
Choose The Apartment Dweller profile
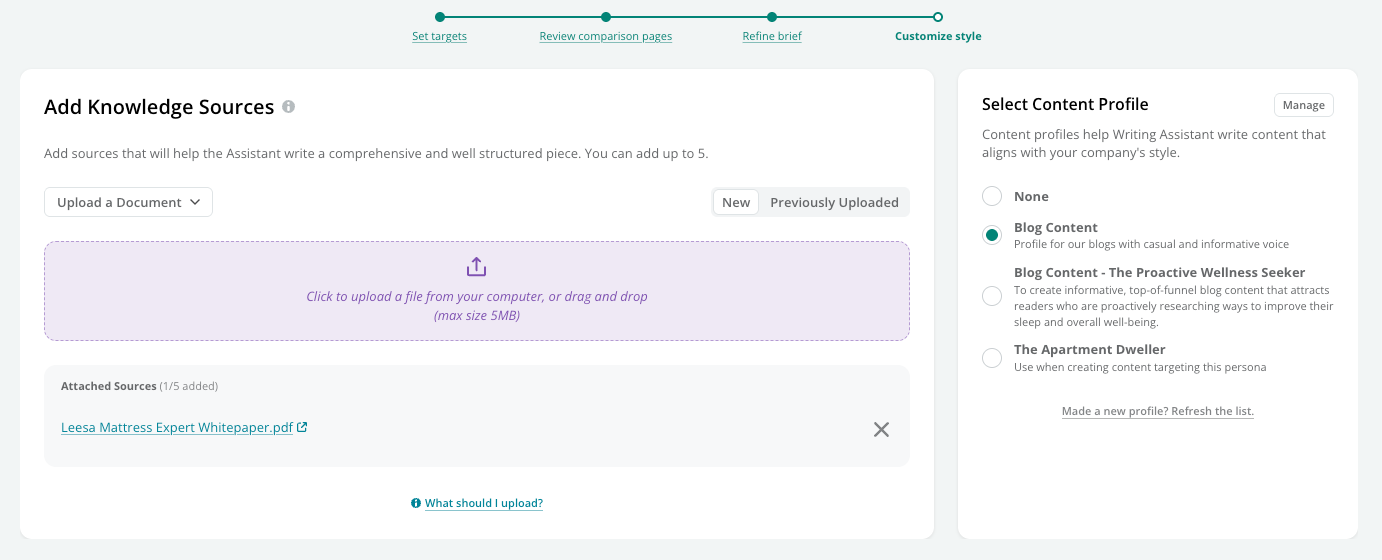tap(992, 358)
